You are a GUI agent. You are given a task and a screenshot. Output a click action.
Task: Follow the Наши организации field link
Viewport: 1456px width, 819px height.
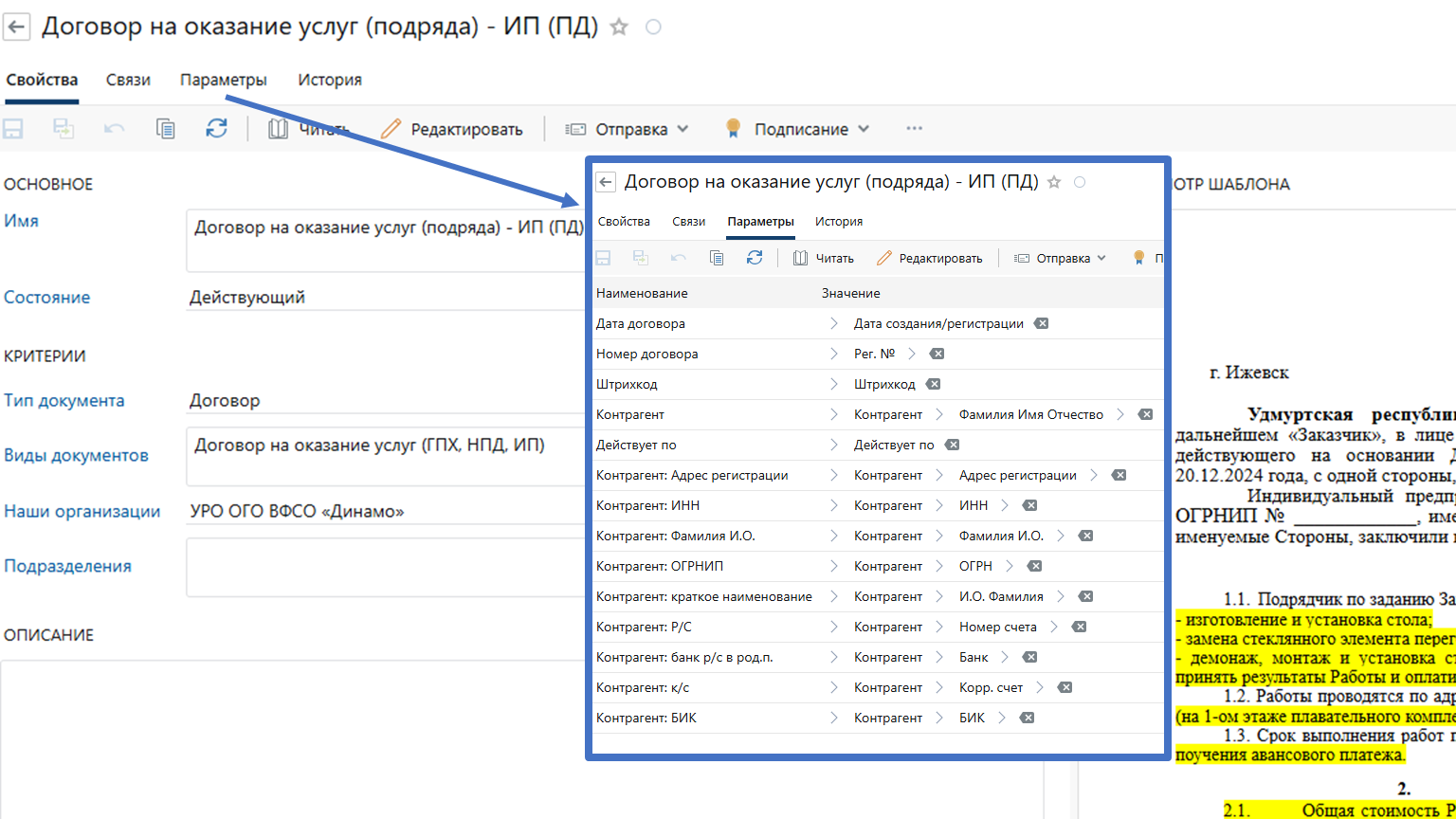[x=82, y=511]
